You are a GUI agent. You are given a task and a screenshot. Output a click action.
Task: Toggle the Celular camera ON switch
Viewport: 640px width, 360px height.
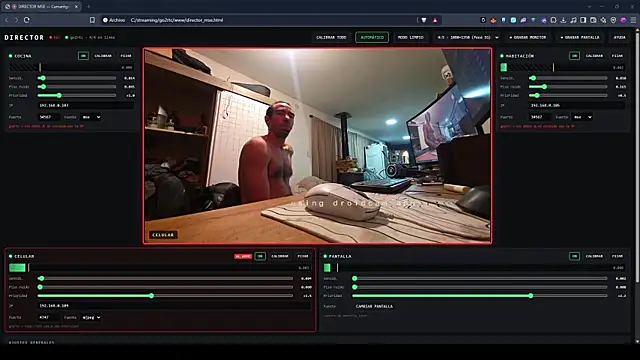tap(260, 256)
